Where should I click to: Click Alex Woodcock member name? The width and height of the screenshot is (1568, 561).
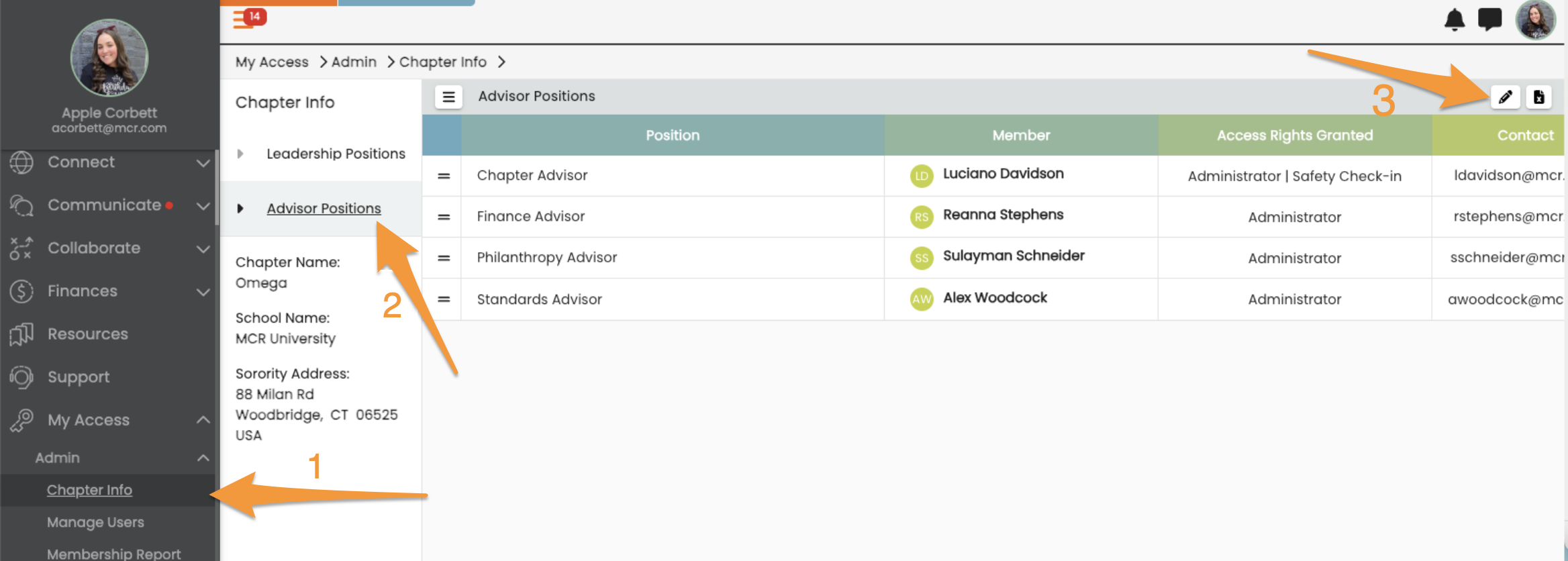click(x=995, y=297)
